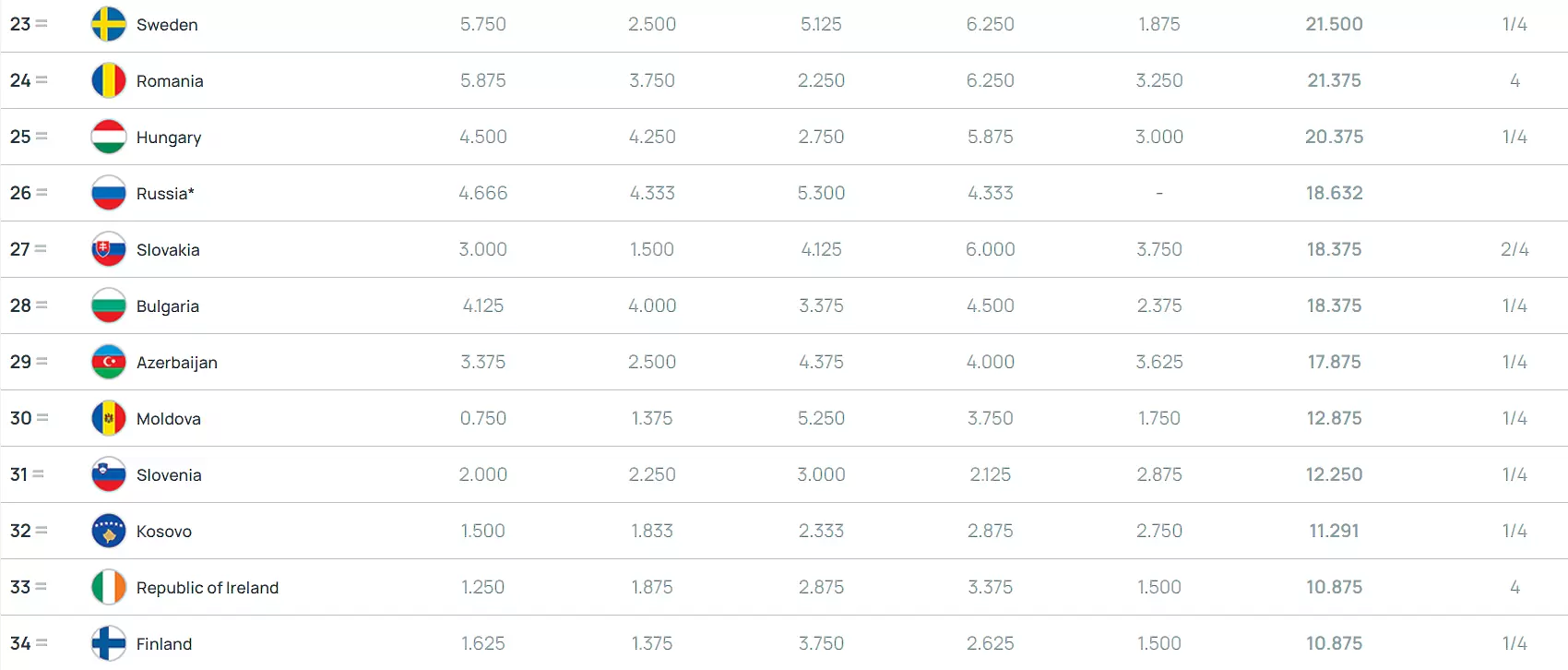Open the Republic of Ireland link
The image size is (1568, 670).
[208, 588]
